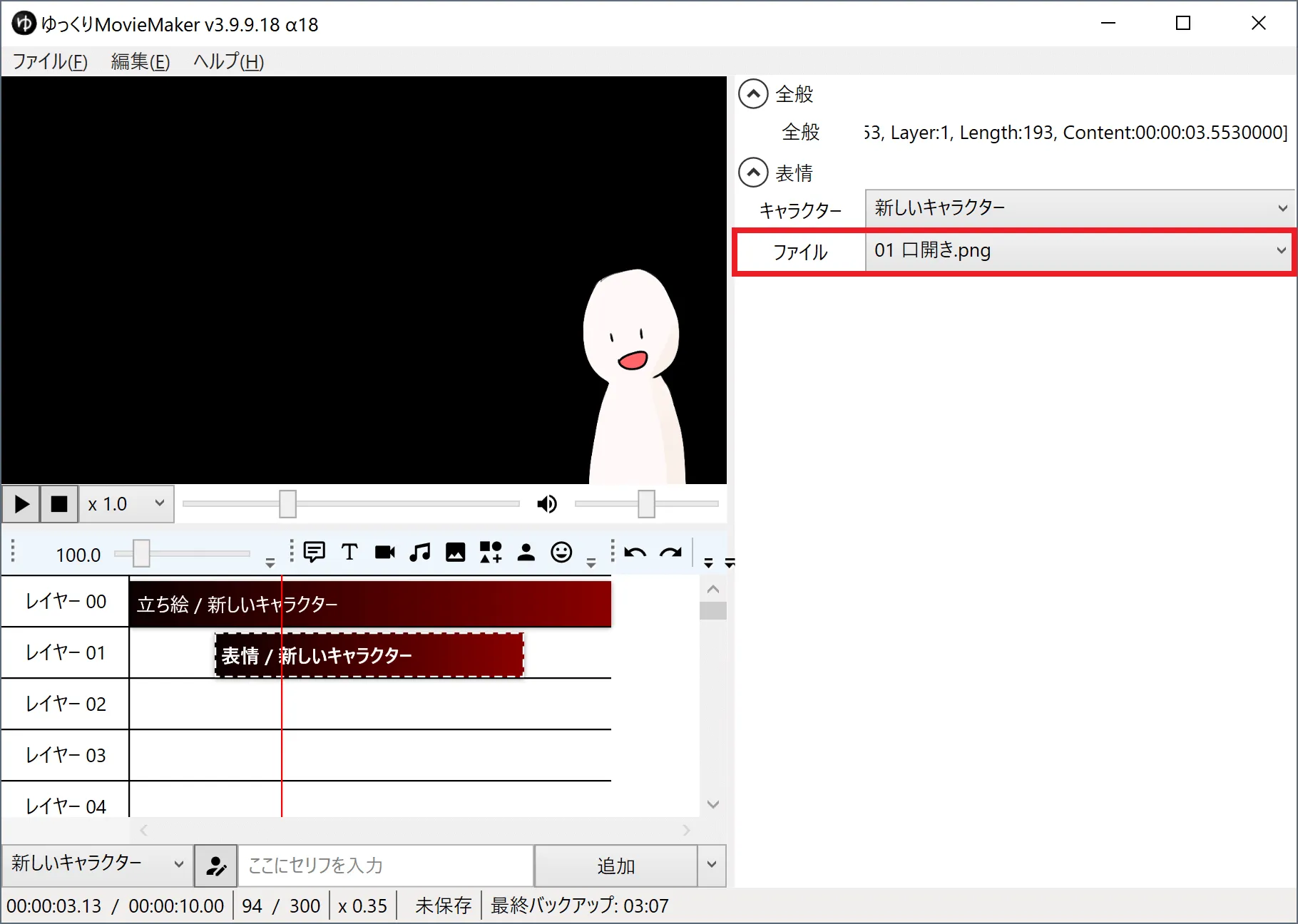Screen dimensions: 1298x924
Task: Redo the last action
Action: (x=671, y=553)
